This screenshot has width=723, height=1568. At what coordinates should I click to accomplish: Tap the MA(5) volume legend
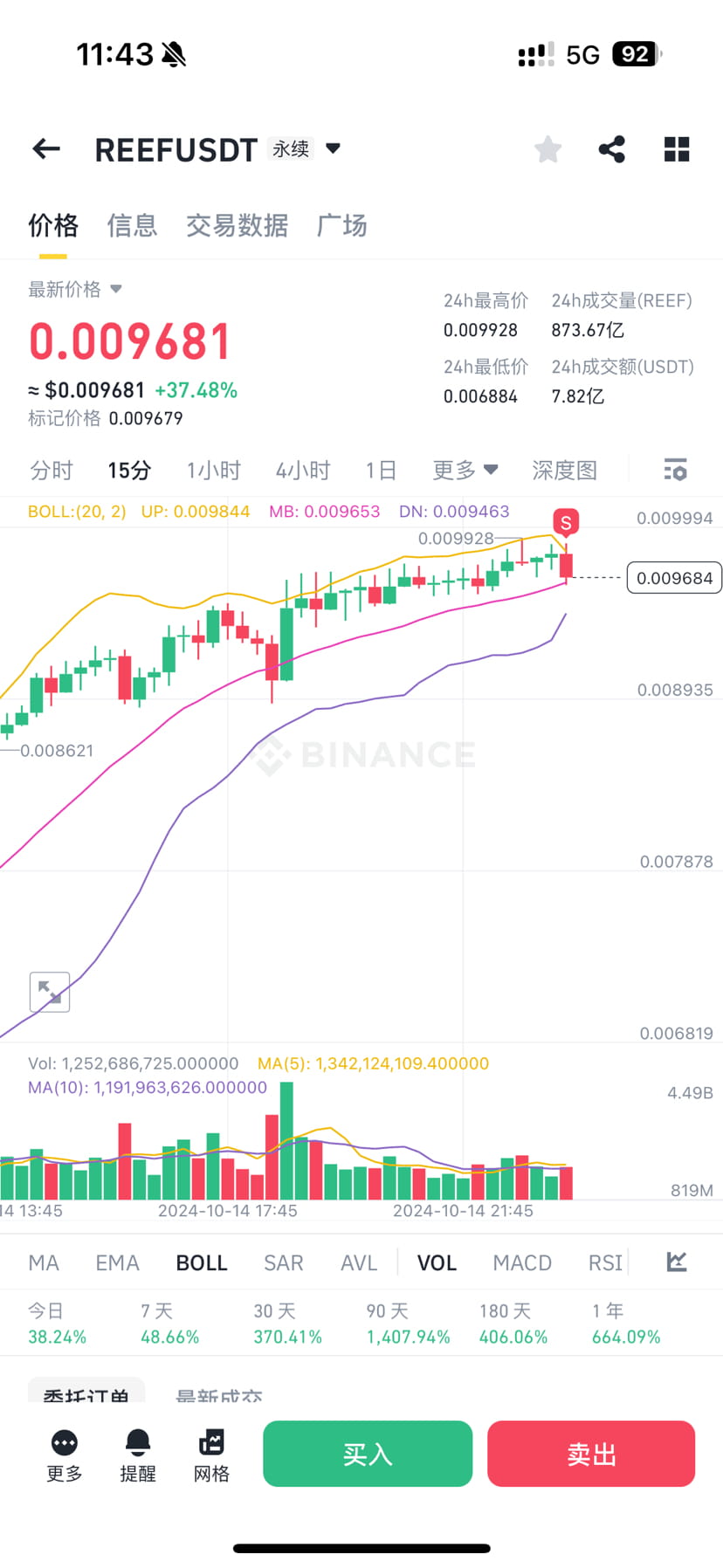pos(373,1063)
